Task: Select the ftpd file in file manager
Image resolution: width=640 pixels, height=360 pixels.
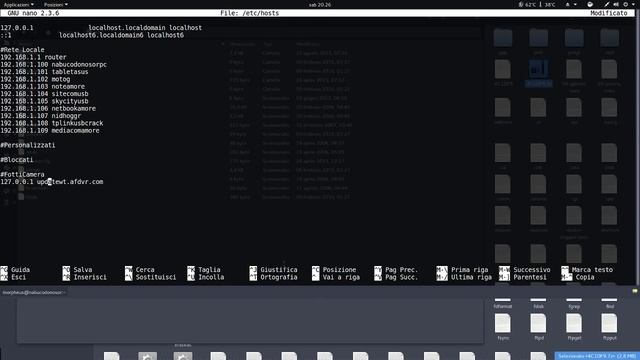Action: tap(538, 327)
